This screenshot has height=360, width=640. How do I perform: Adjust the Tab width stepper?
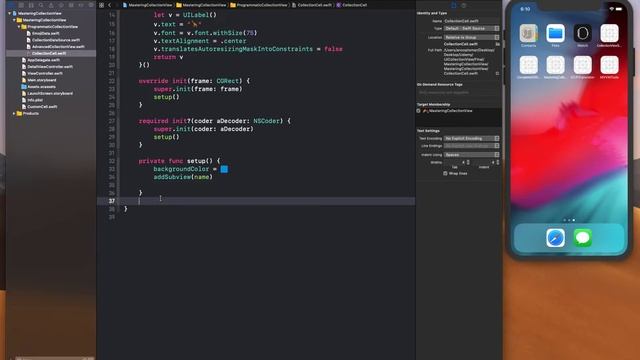coord(468,162)
